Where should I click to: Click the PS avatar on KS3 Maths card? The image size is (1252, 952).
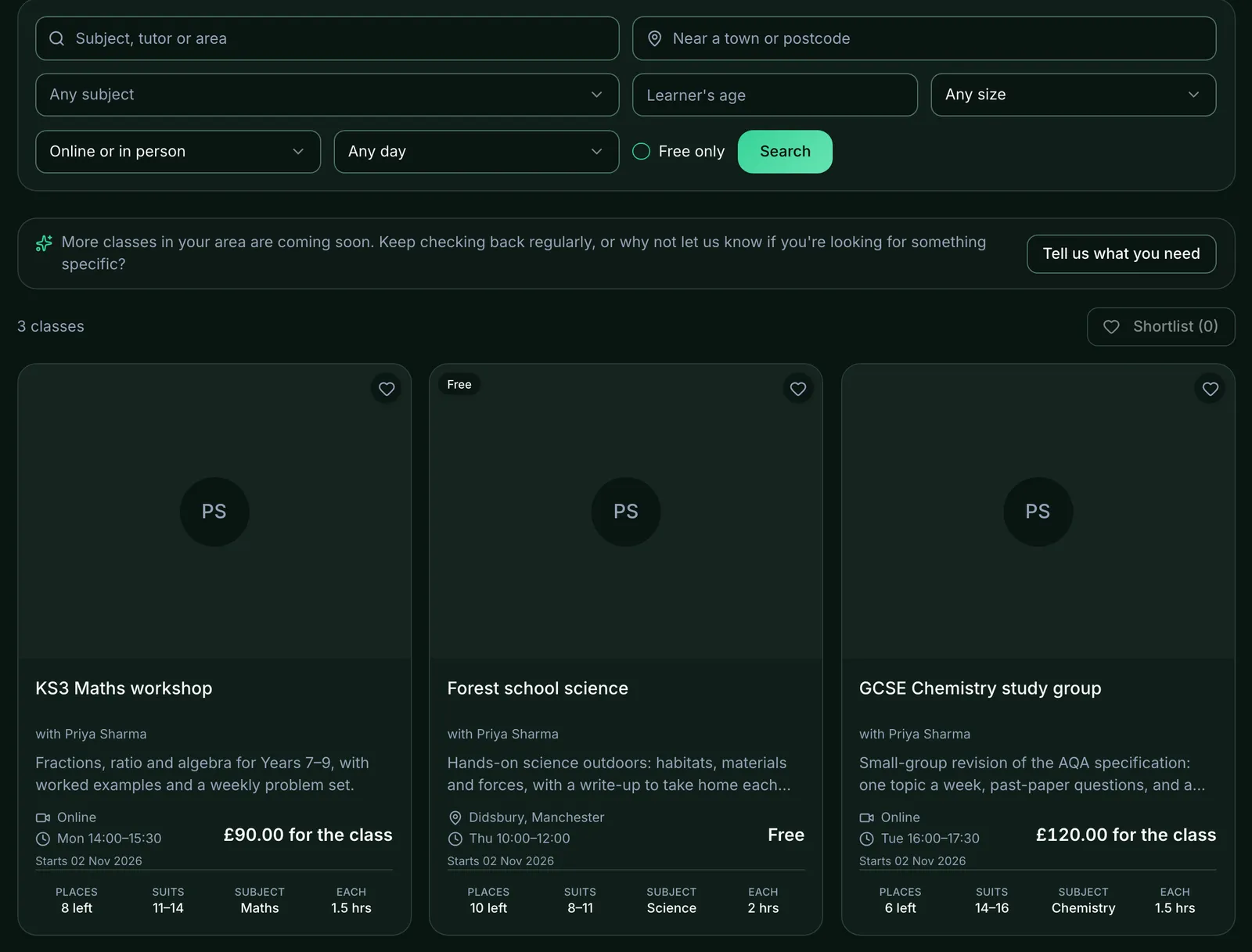214,512
